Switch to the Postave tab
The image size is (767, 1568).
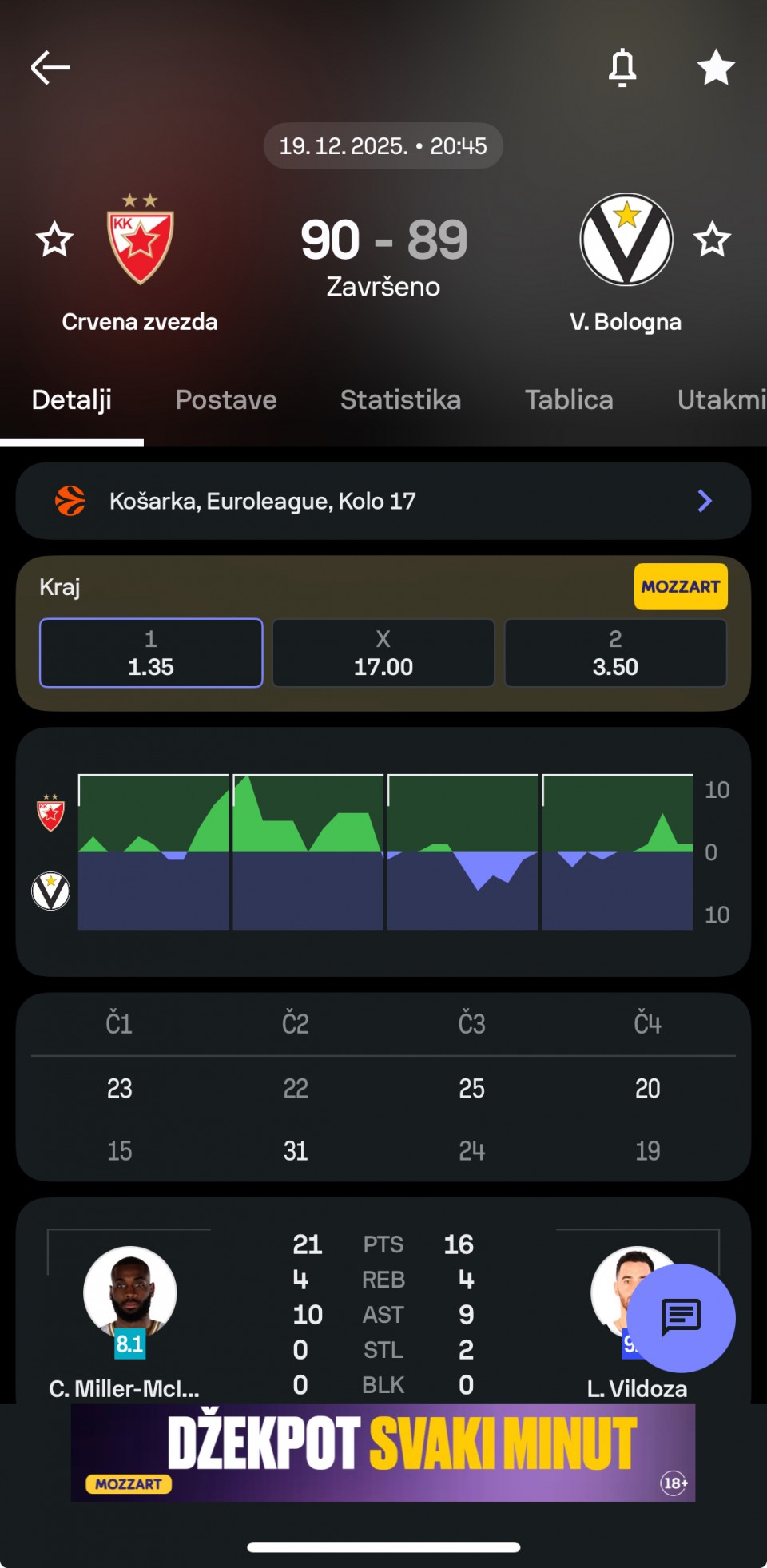[x=226, y=399]
